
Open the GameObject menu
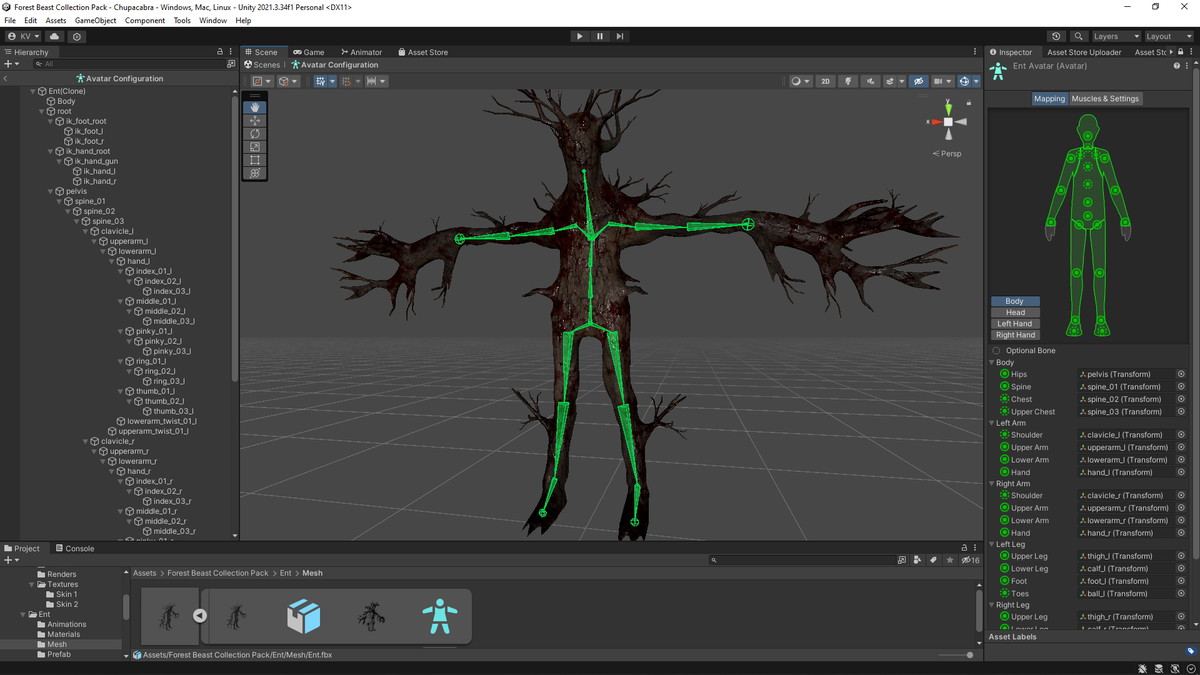coord(95,20)
